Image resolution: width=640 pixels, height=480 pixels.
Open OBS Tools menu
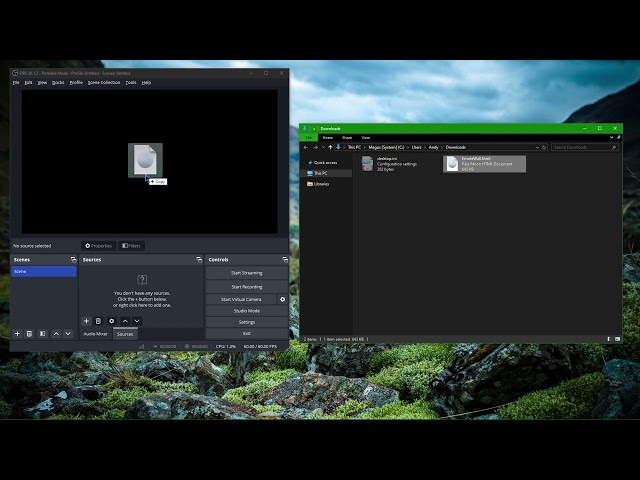tap(131, 82)
